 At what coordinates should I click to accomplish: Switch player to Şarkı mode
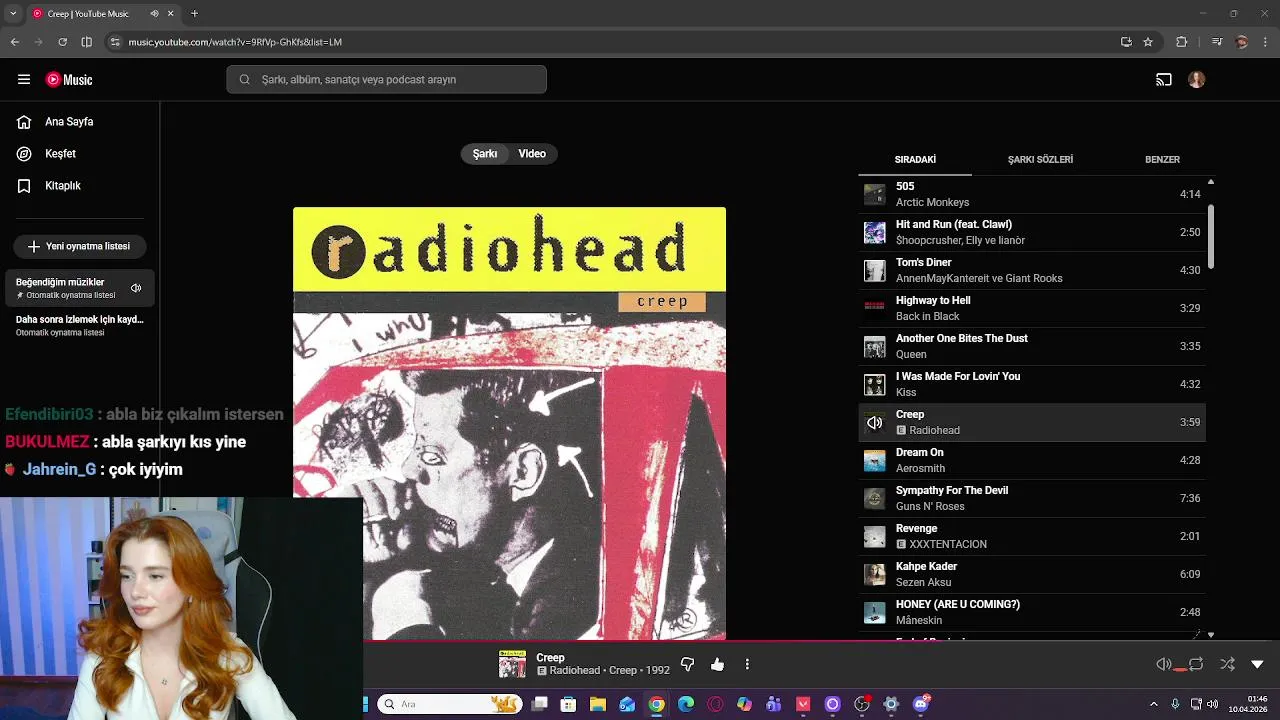pos(485,154)
